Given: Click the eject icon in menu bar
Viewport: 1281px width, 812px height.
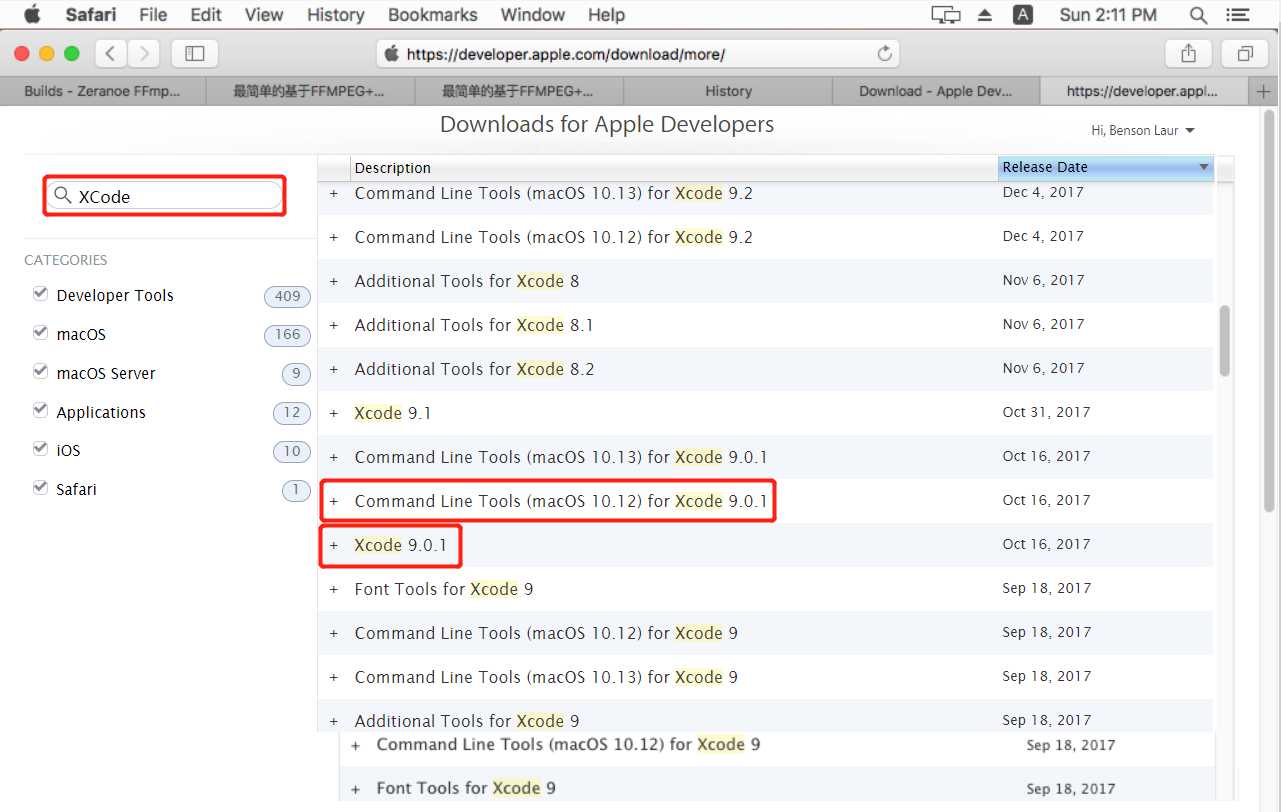Looking at the screenshot, I should tap(985, 15).
